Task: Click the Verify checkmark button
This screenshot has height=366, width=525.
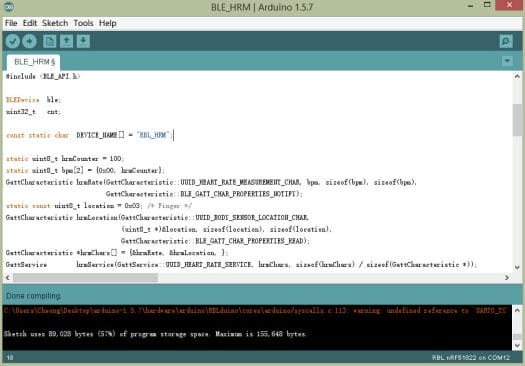Action: coord(13,41)
